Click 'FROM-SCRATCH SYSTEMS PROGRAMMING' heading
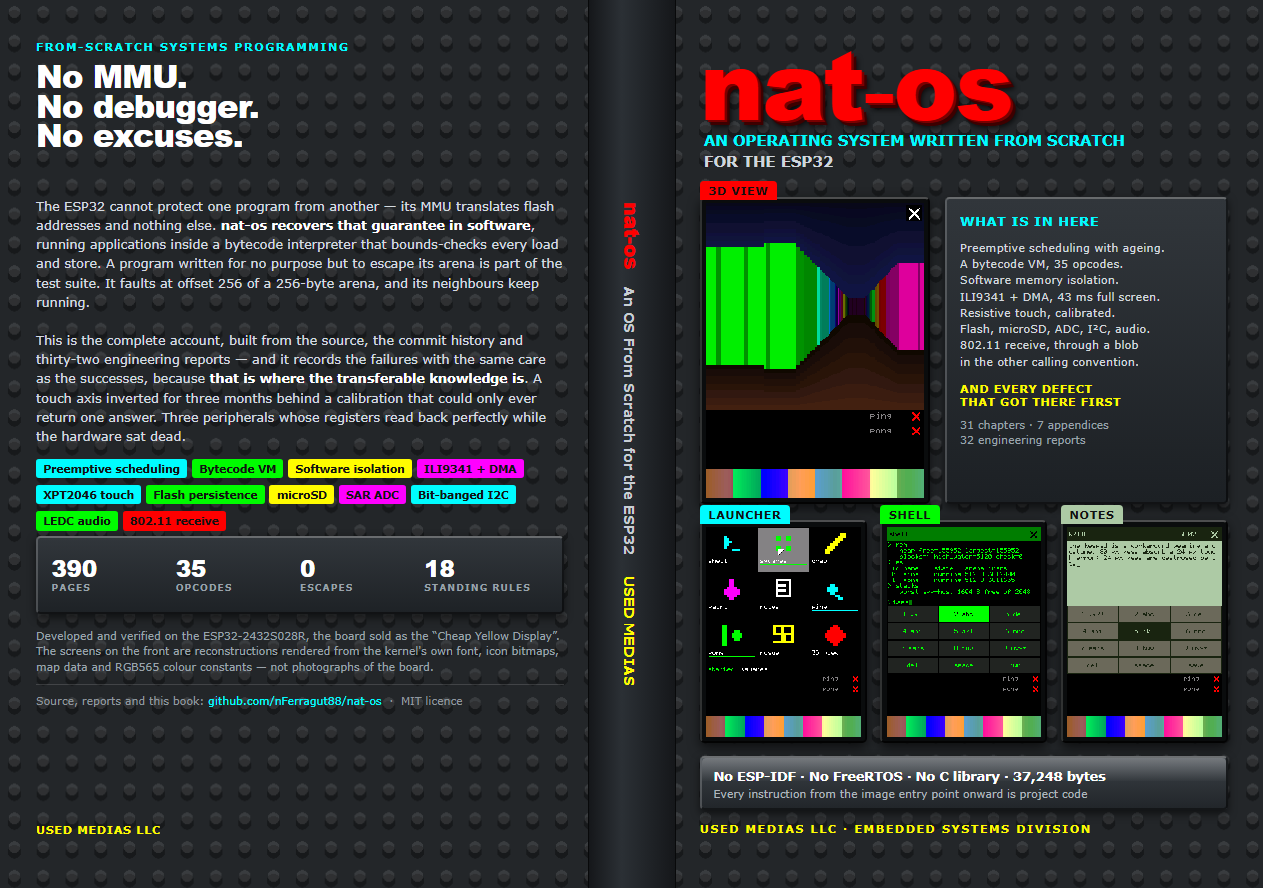Image resolution: width=1263 pixels, height=888 pixels. [x=192, y=47]
